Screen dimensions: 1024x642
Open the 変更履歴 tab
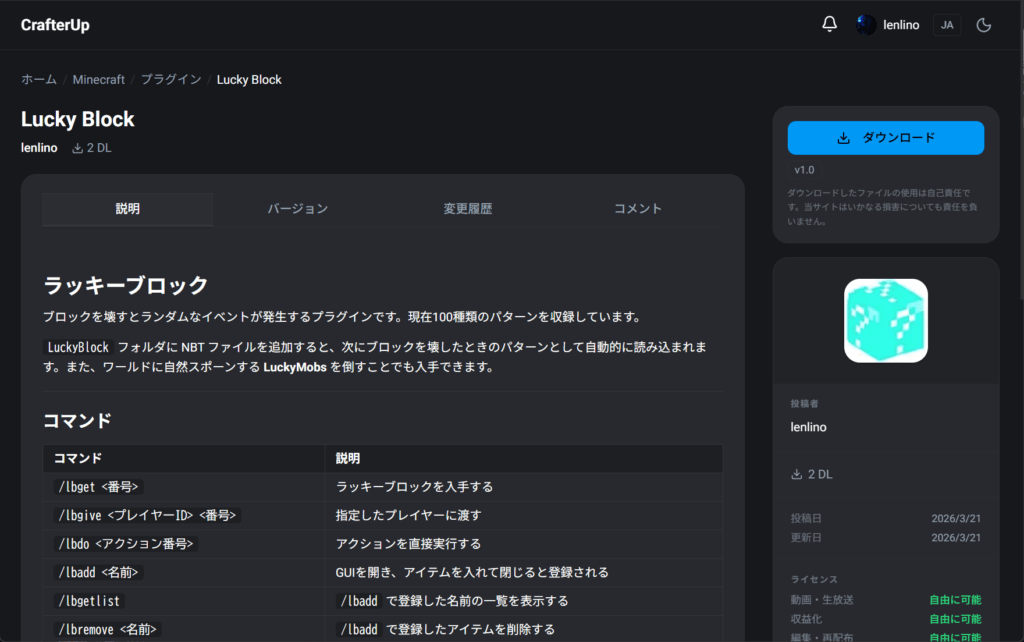(x=467, y=209)
